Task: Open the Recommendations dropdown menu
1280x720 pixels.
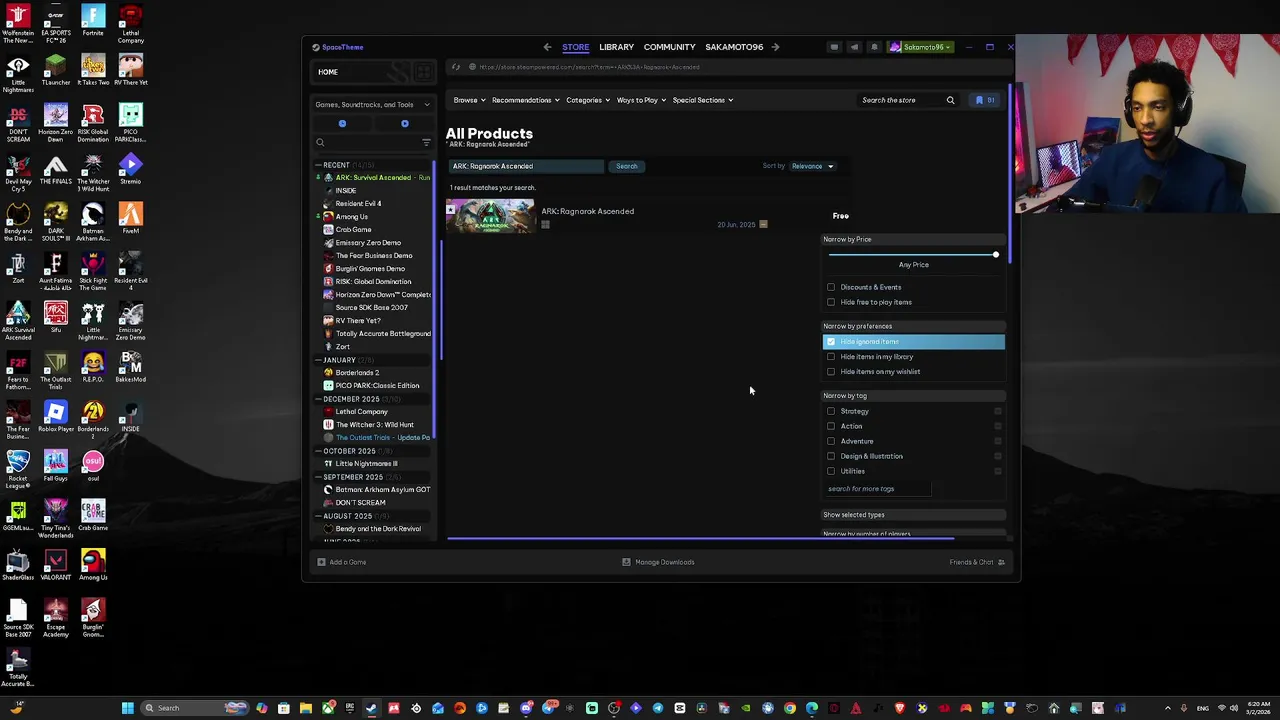Action: coord(525,100)
